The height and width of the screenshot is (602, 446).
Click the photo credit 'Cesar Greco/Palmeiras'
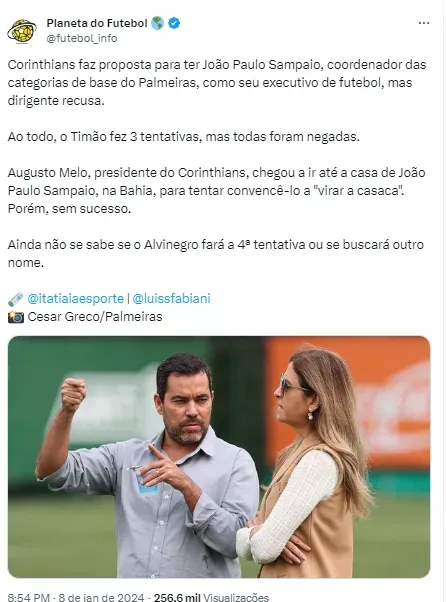click(95, 317)
